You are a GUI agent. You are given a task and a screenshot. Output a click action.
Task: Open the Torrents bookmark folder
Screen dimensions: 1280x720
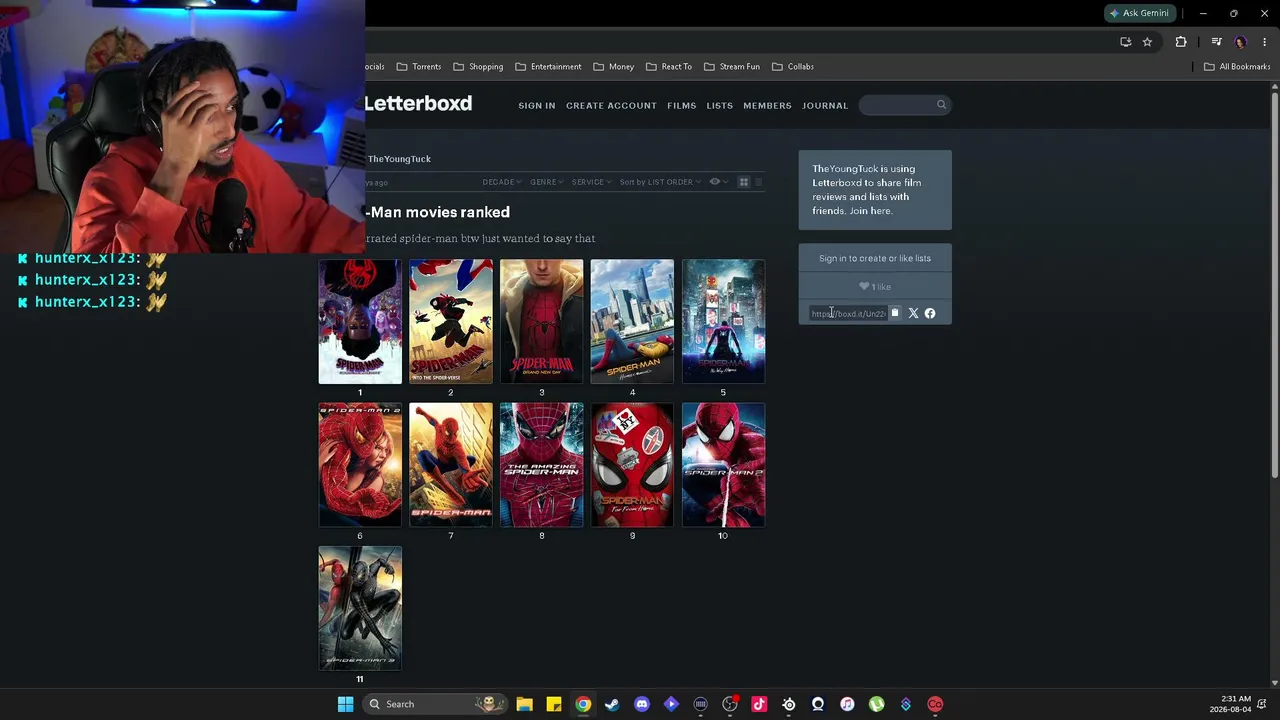(419, 67)
